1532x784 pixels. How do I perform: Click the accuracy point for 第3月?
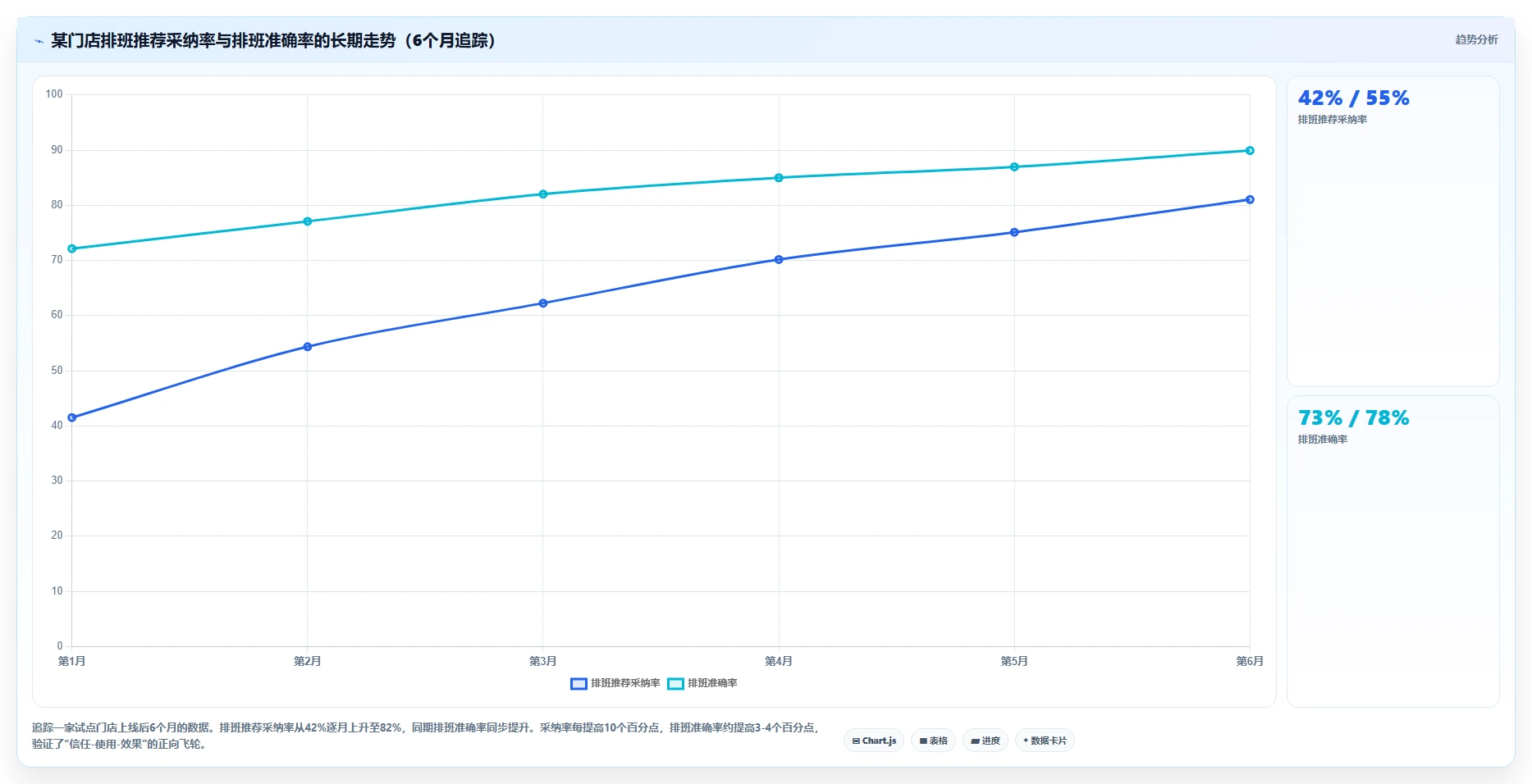click(543, 194)
